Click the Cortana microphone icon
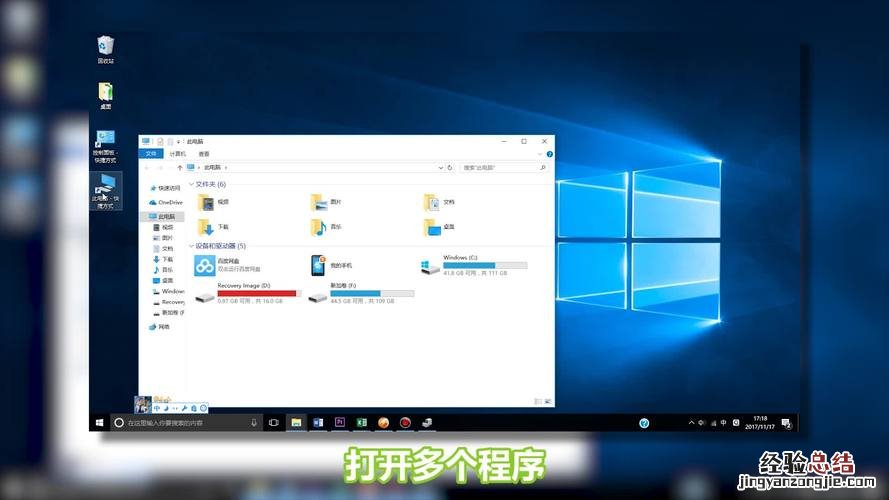Screen dimensions: 889x500 click(x=254, y=423)
